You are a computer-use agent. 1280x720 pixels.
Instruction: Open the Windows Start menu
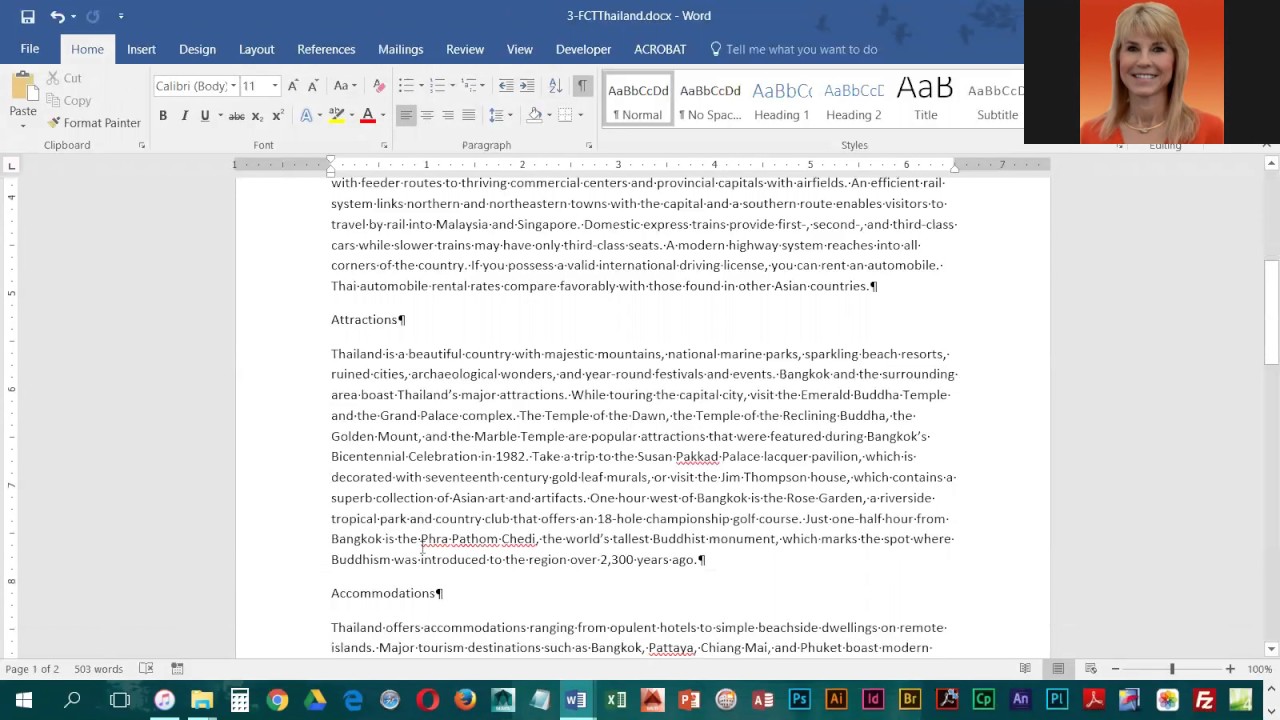[x=23, y=700]
